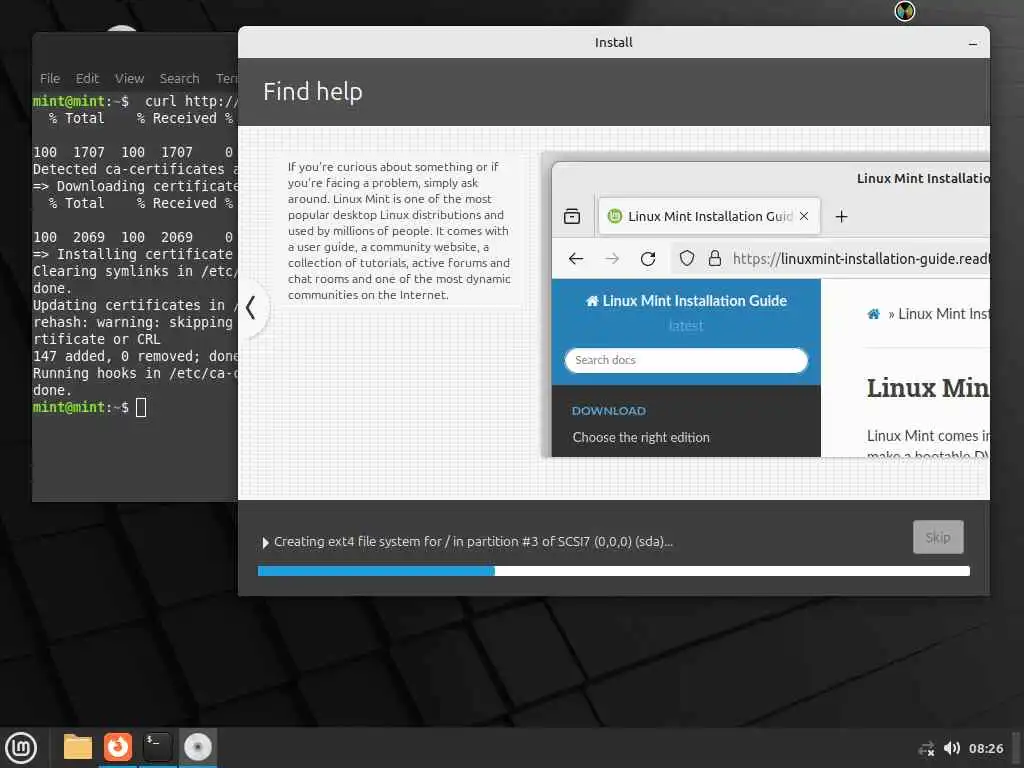The height and width of the screenshot is (768, 1024).
Task: Open the Linux Mint start menu
Action: point(21,747)
